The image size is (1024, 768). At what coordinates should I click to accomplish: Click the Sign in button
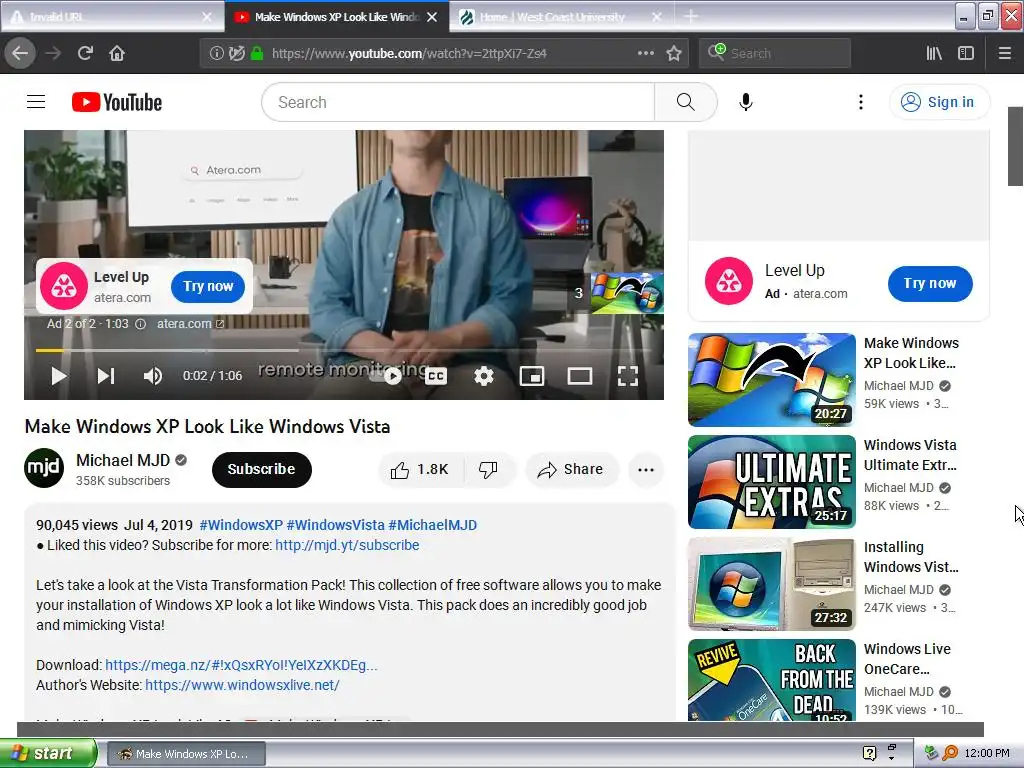(939, 102)
